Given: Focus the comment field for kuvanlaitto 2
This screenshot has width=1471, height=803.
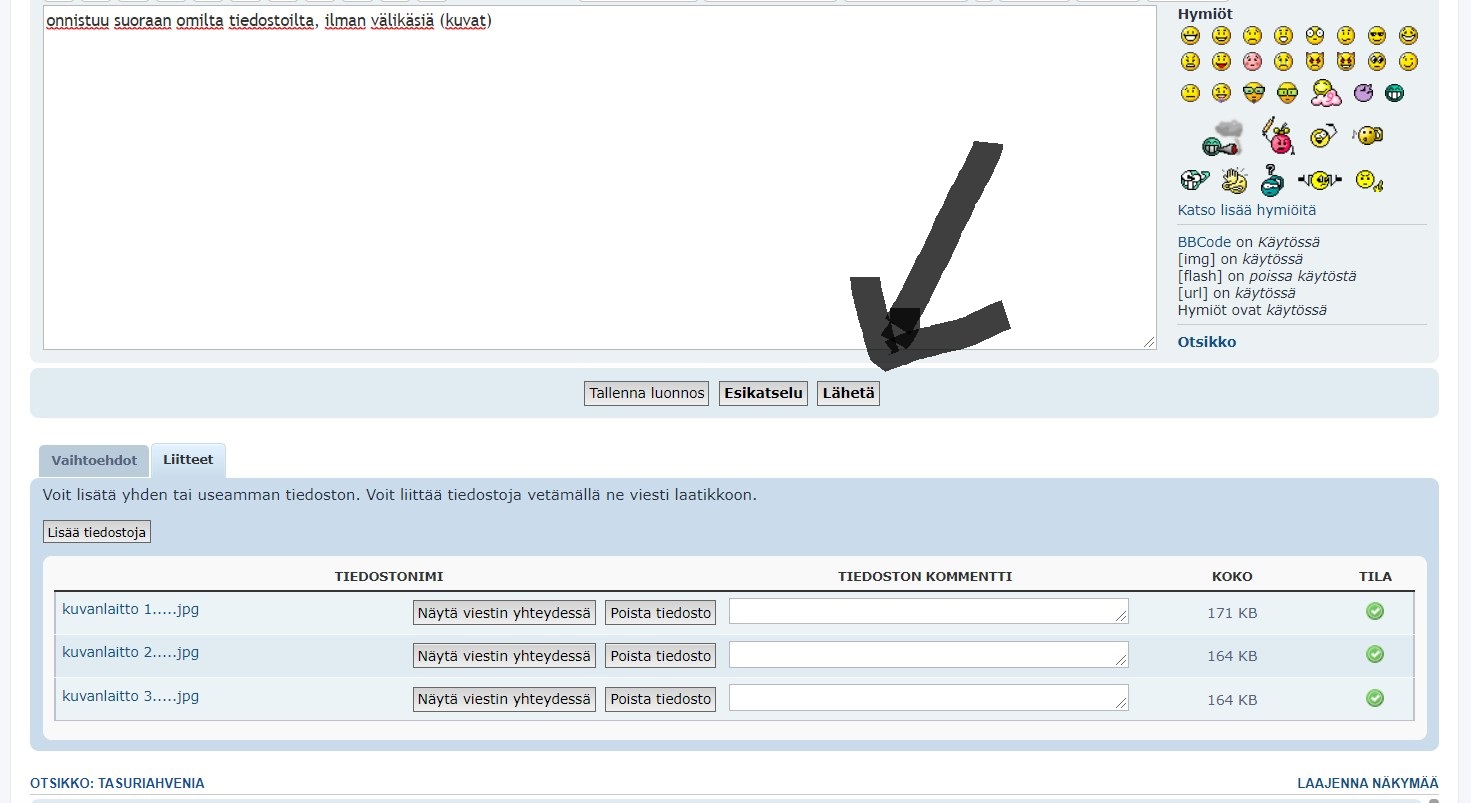Looking at the screenshot, I should click(x=928, y=655).
